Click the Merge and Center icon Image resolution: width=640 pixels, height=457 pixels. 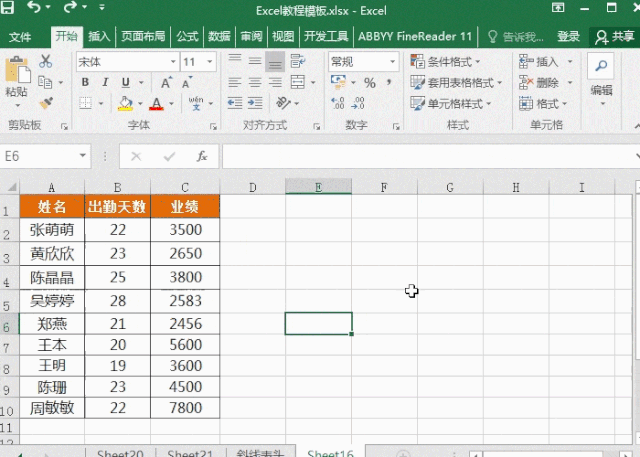pyautogui.click(x=298, y=82)
